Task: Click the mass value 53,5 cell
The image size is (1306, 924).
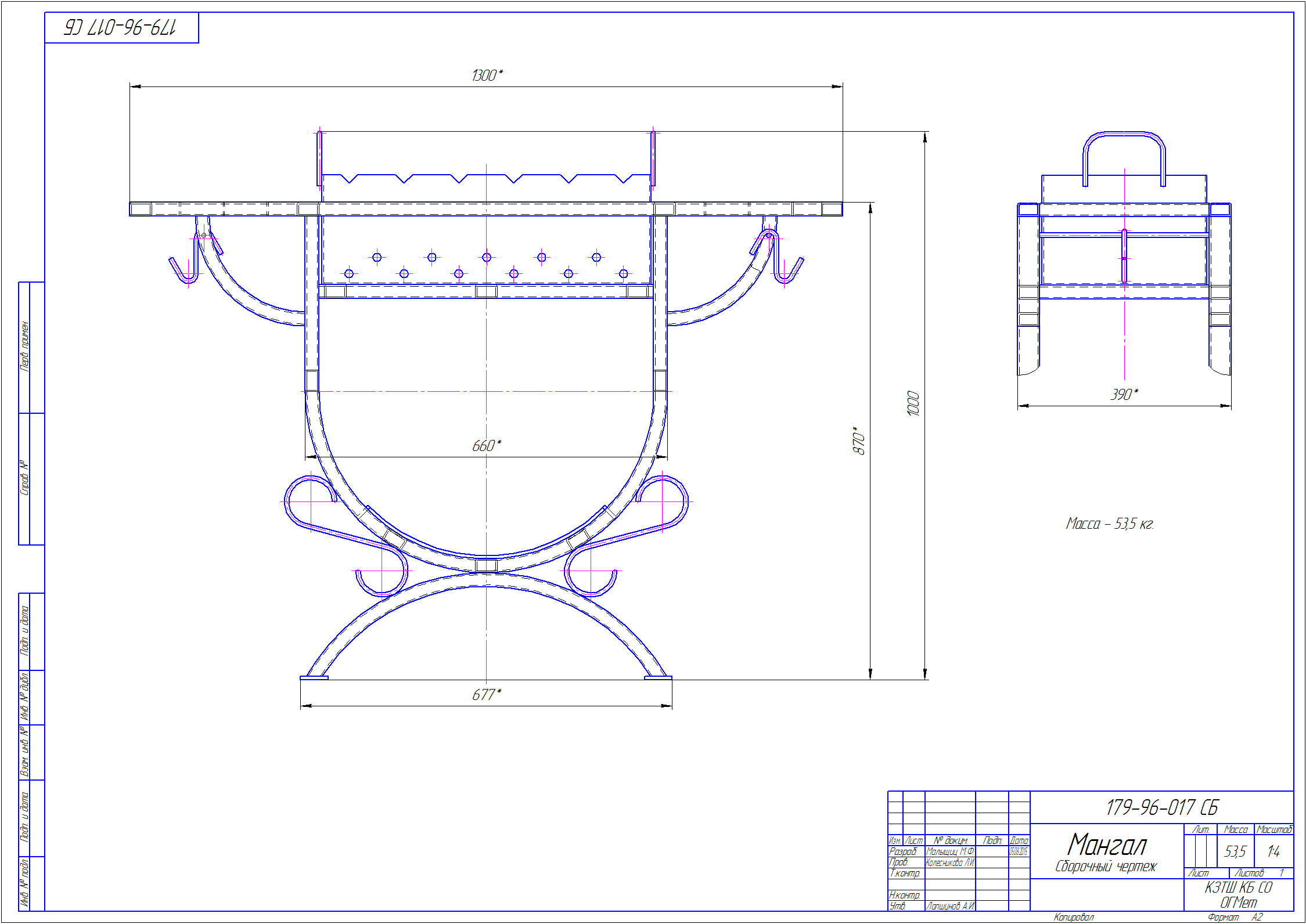Action: coord(1235,851)
